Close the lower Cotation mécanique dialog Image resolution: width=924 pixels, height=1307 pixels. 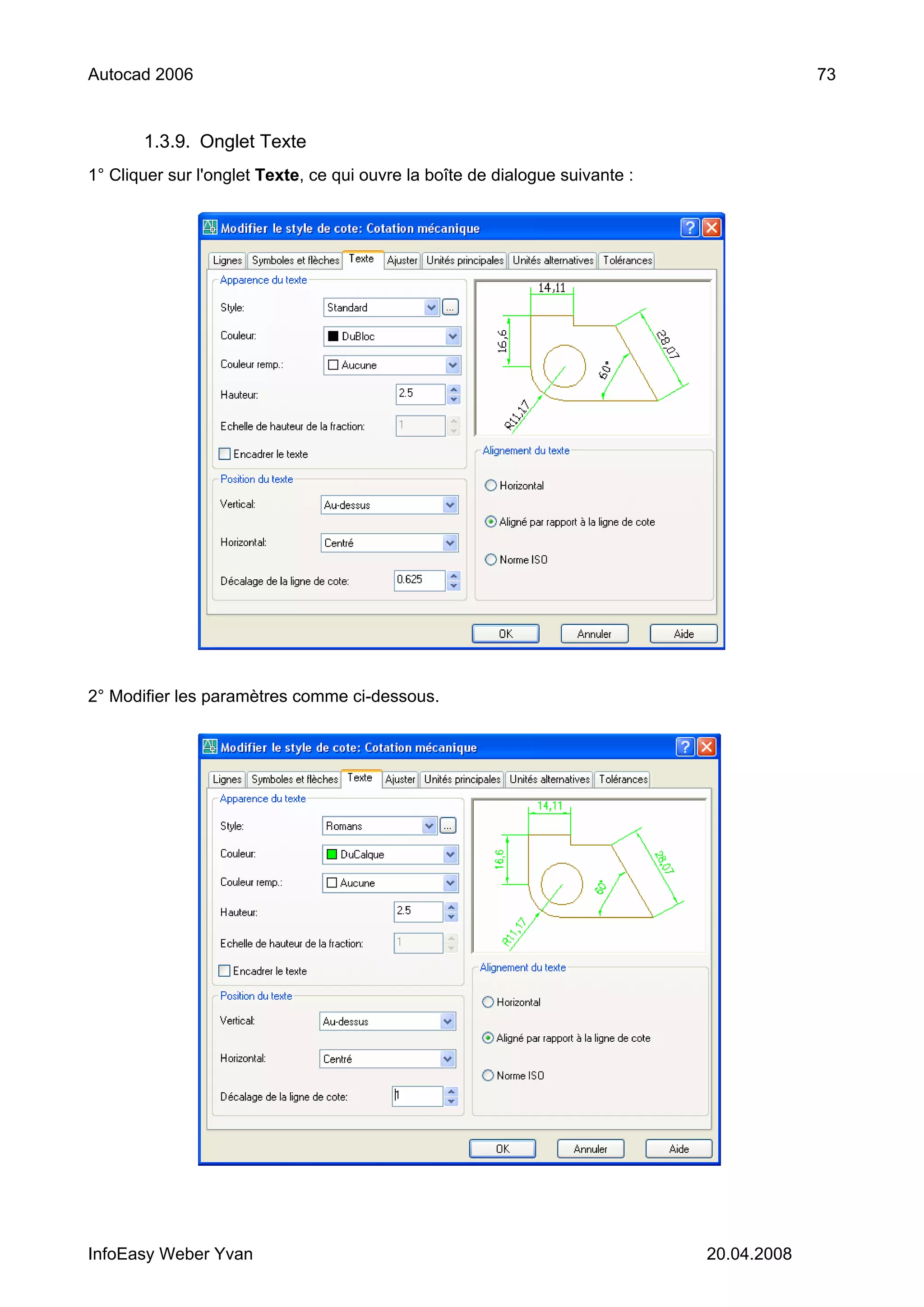(707, 746)
